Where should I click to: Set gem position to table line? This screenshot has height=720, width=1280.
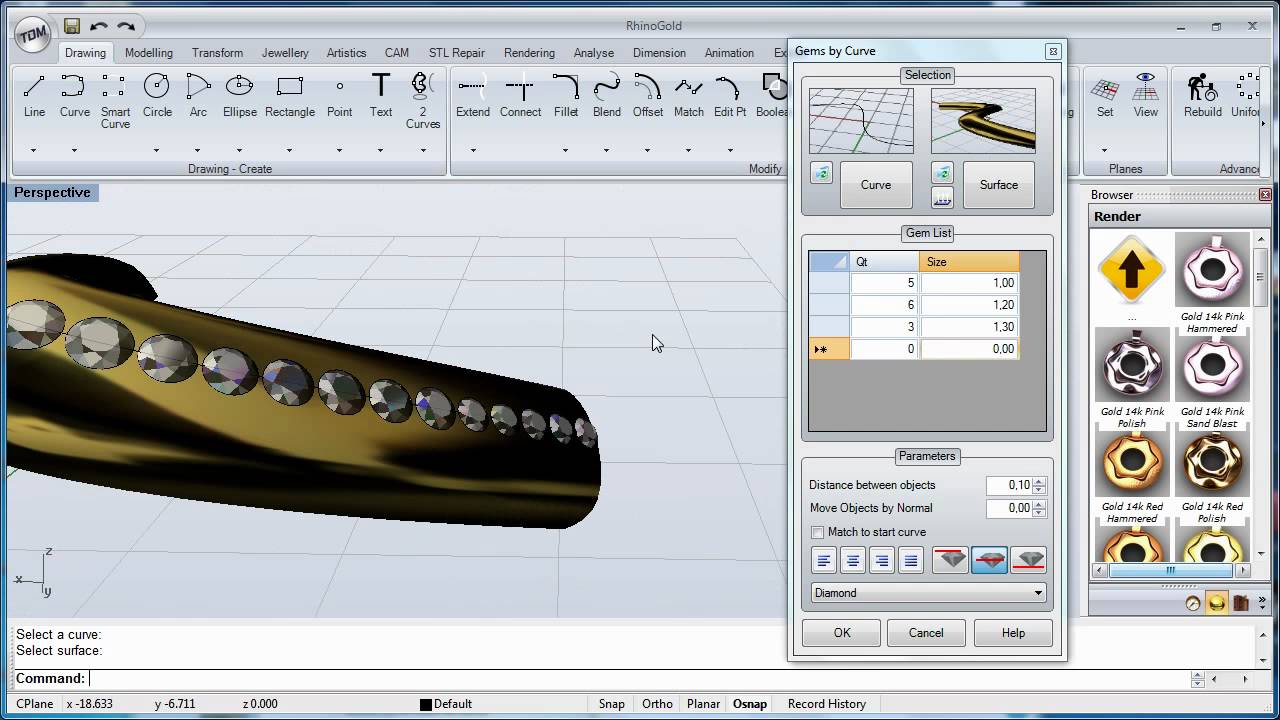coord(952,560)
